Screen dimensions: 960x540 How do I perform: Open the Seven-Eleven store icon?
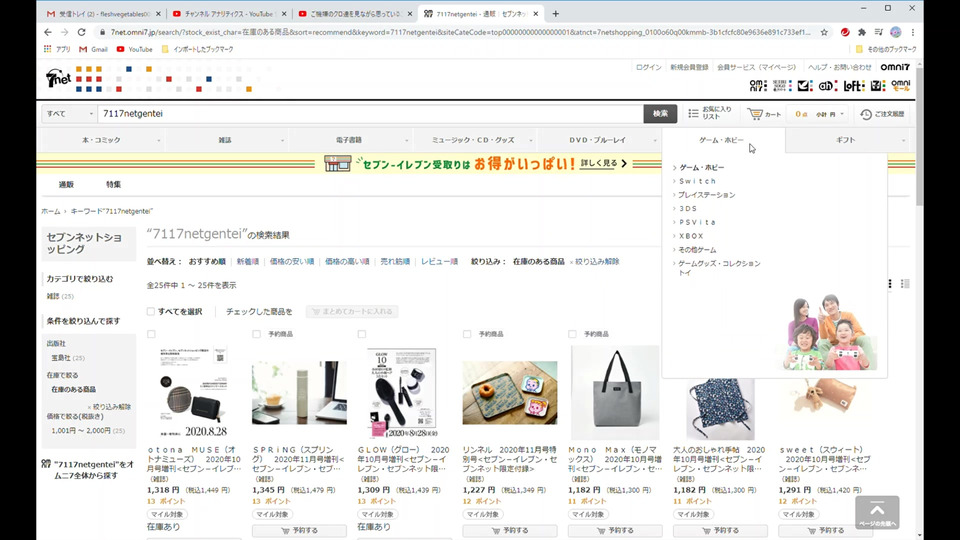[x=878, y=86]
